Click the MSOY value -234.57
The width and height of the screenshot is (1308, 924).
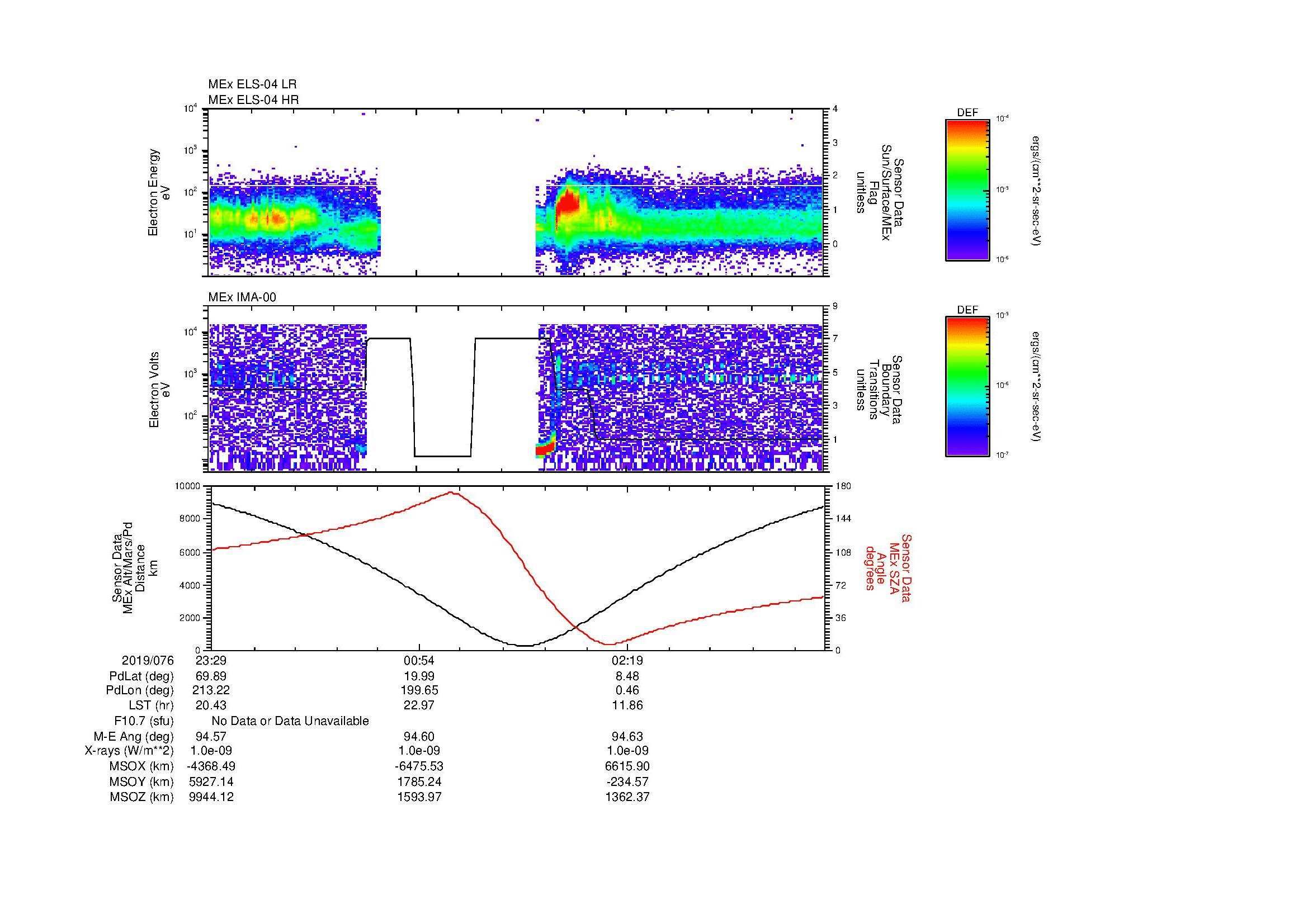pyautogui.click(x=627, y=782)
